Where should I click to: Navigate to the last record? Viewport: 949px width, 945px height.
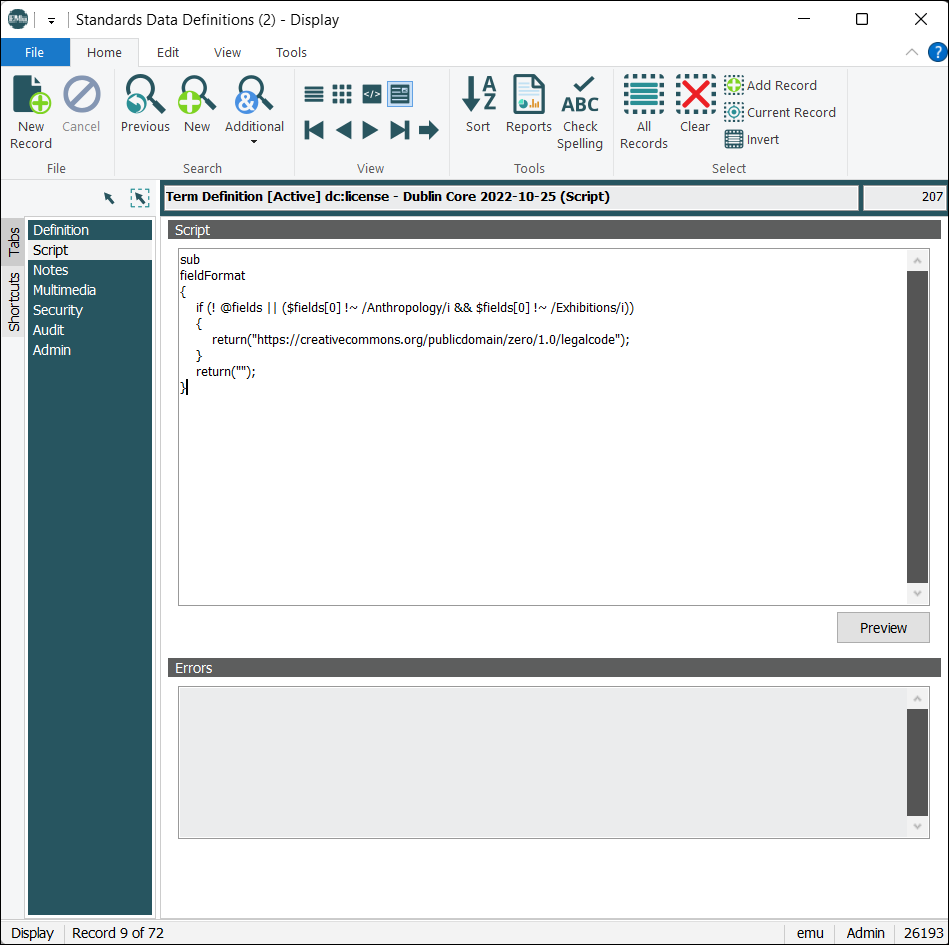[x=399, y=129]
